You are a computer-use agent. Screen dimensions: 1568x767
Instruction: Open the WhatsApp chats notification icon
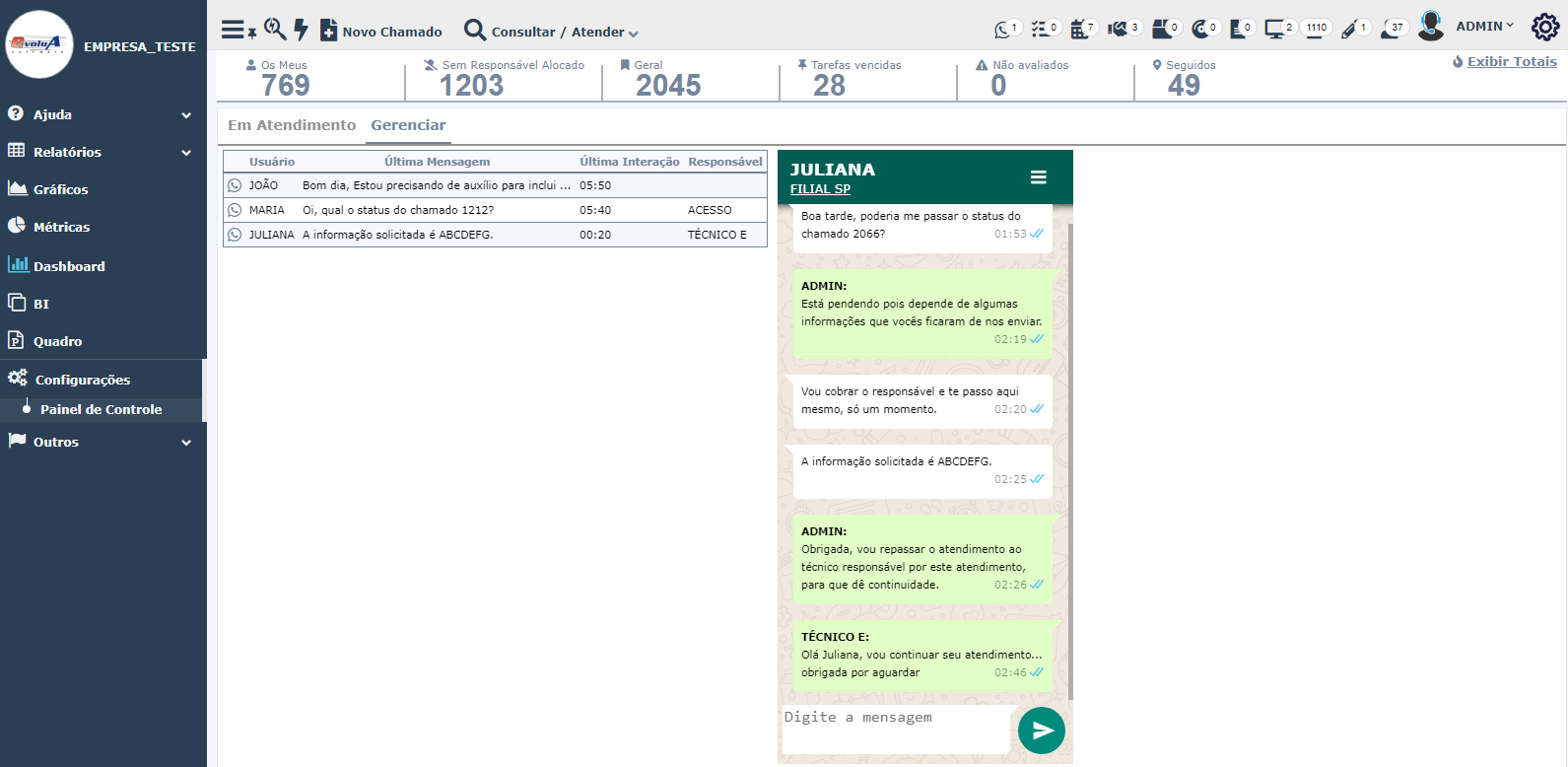(1007, 29)
